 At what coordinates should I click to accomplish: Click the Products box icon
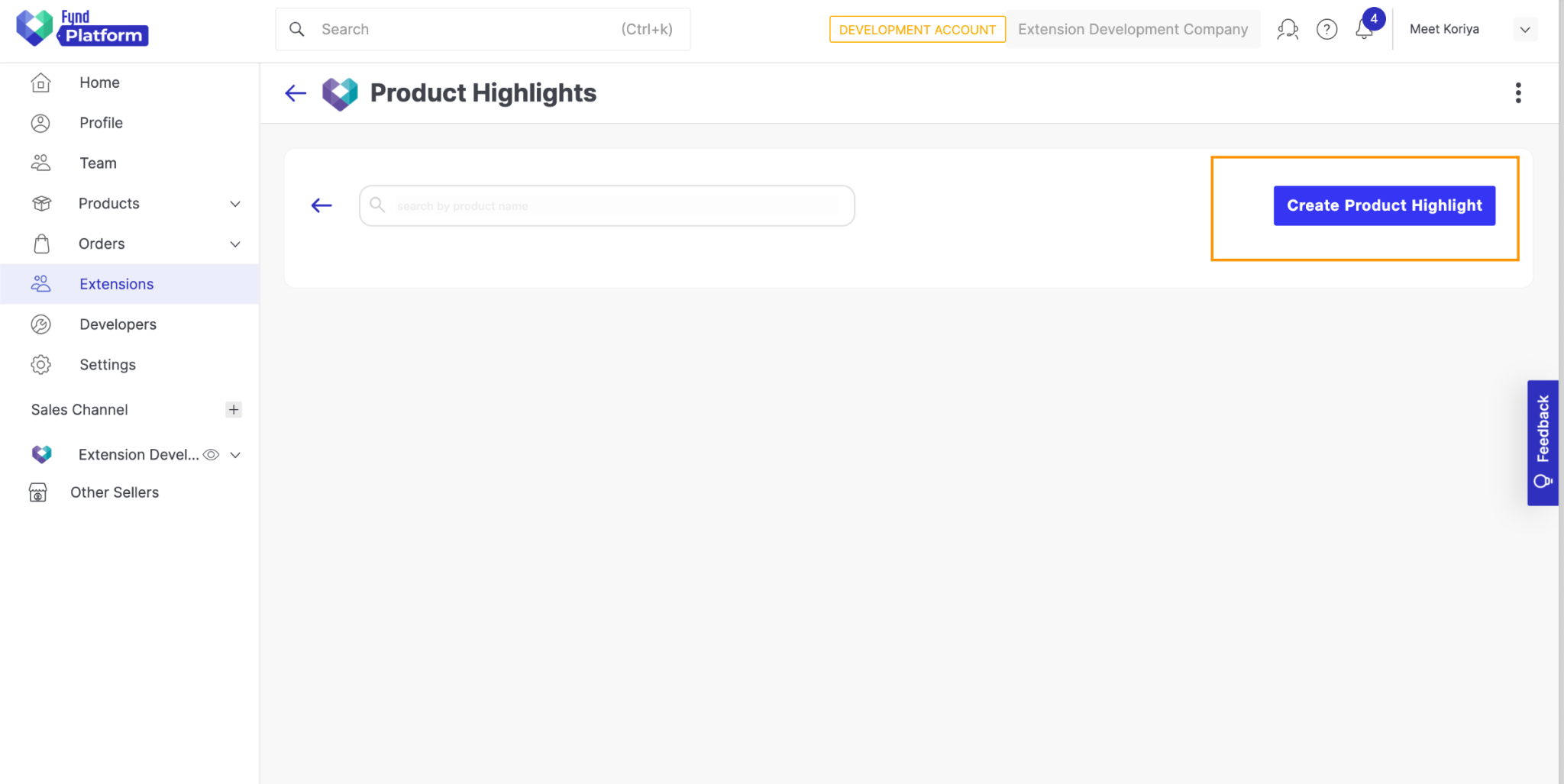[x=41, y=204]
